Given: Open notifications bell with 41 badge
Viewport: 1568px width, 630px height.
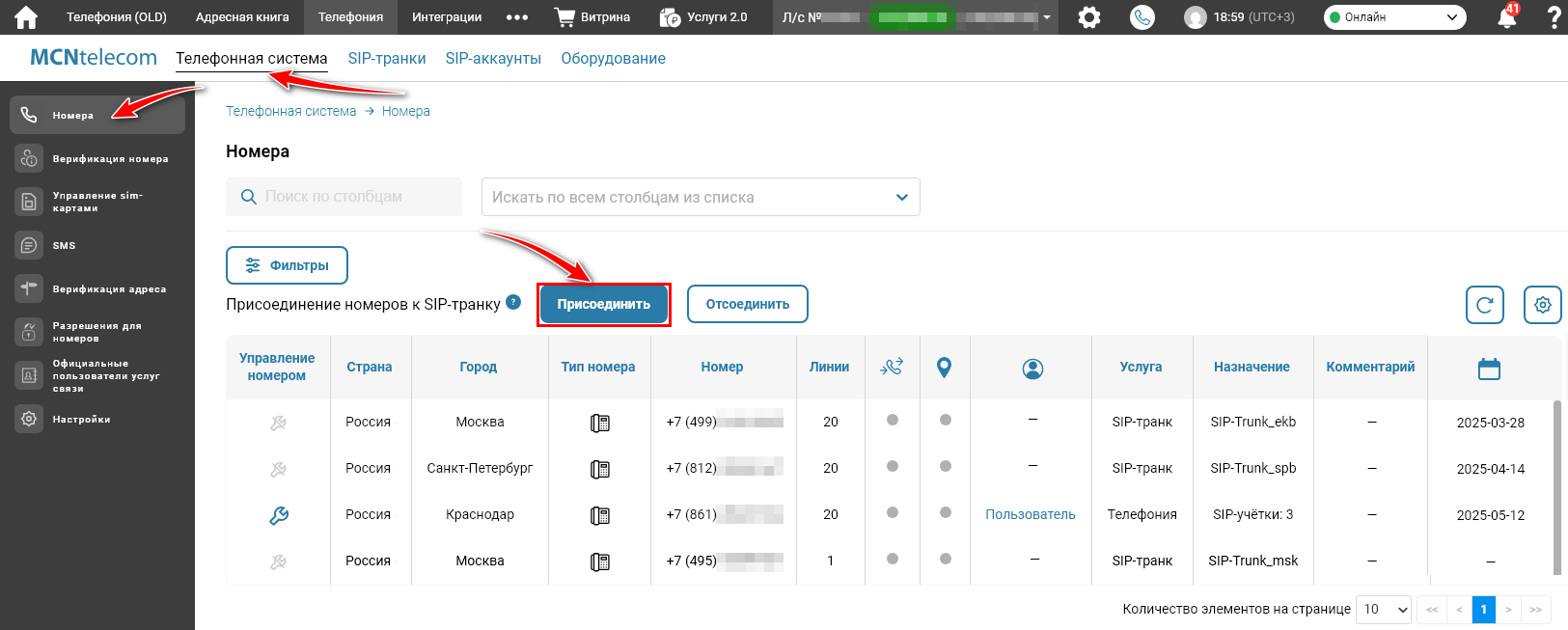Looking at the screenshot, I should [x=1506, y=17].
